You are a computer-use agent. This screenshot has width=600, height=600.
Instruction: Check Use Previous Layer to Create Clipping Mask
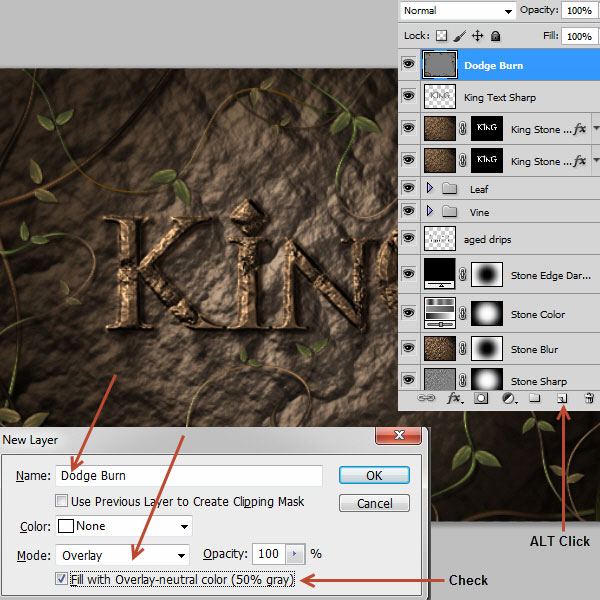(61, 501)
